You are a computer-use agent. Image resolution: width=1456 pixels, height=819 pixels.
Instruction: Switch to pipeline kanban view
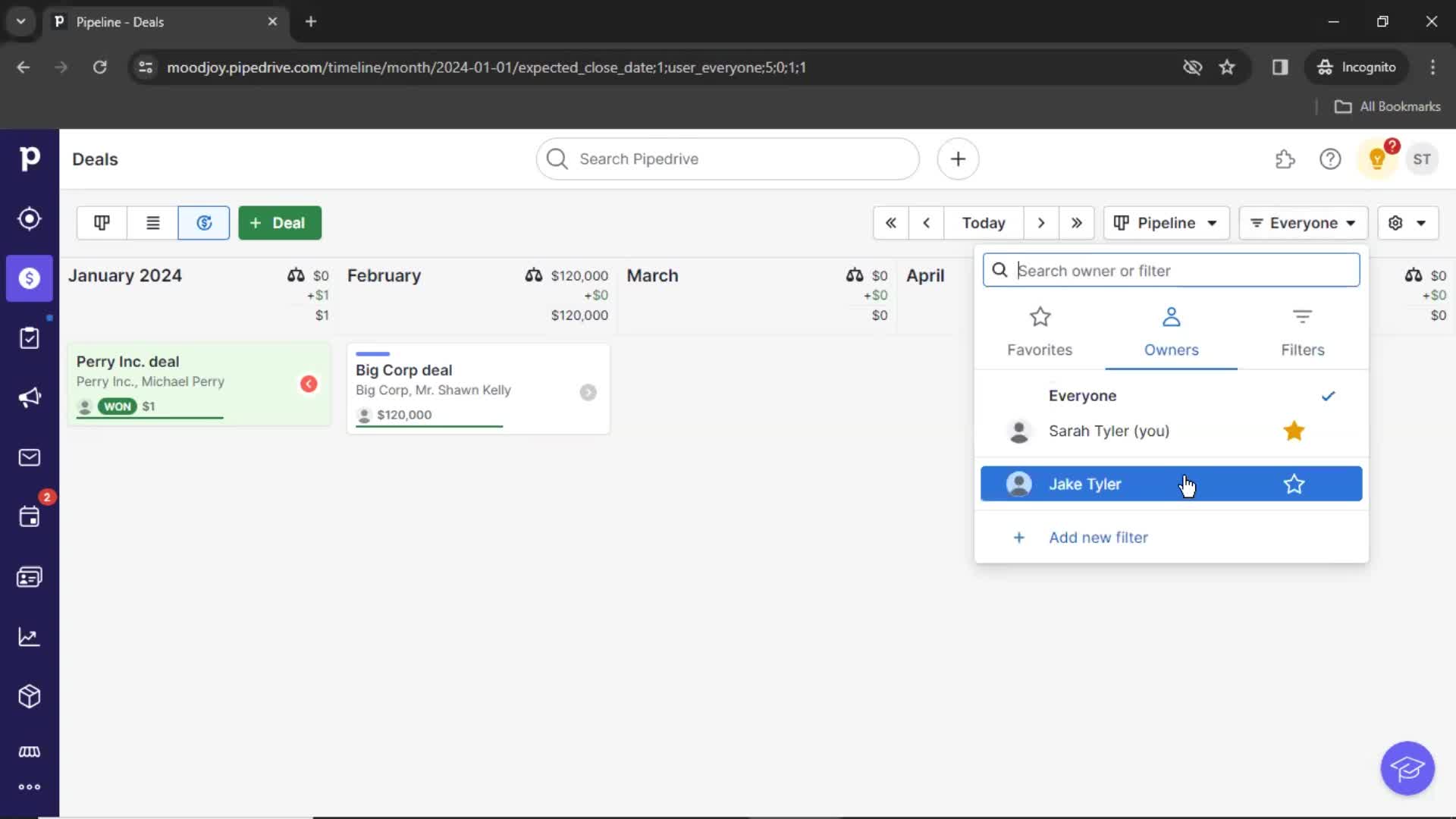point(102,223)
